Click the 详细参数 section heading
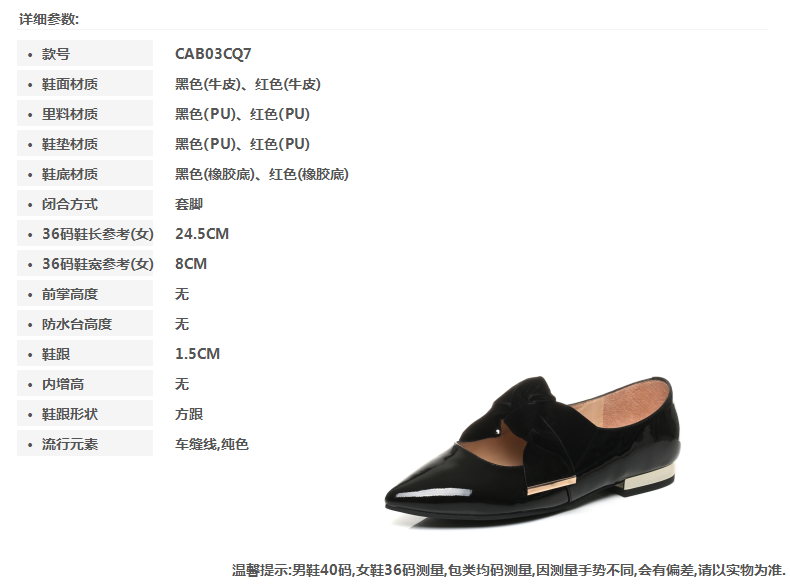 (49, 19)
